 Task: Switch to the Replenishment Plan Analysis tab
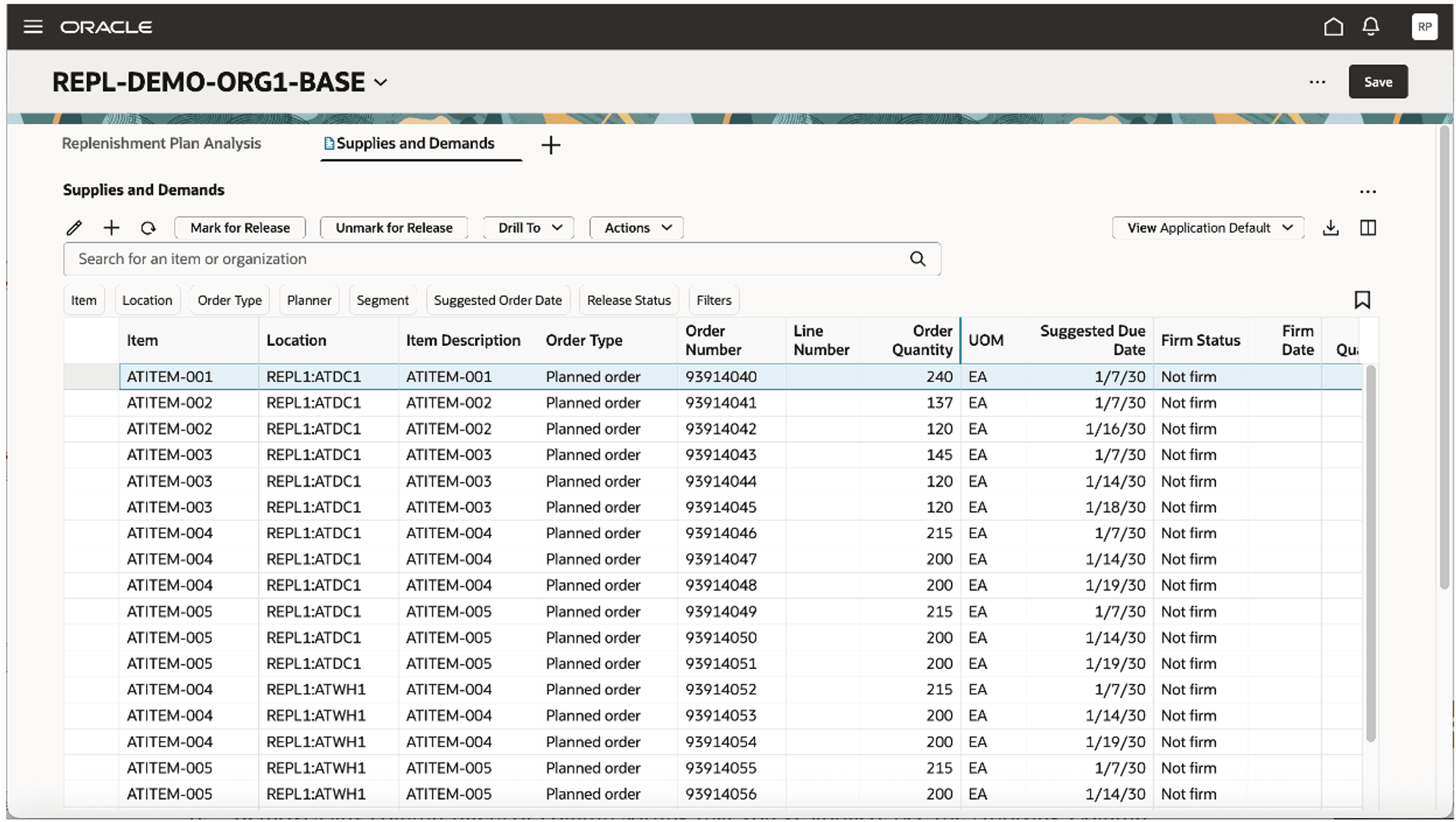coord(161,144)
